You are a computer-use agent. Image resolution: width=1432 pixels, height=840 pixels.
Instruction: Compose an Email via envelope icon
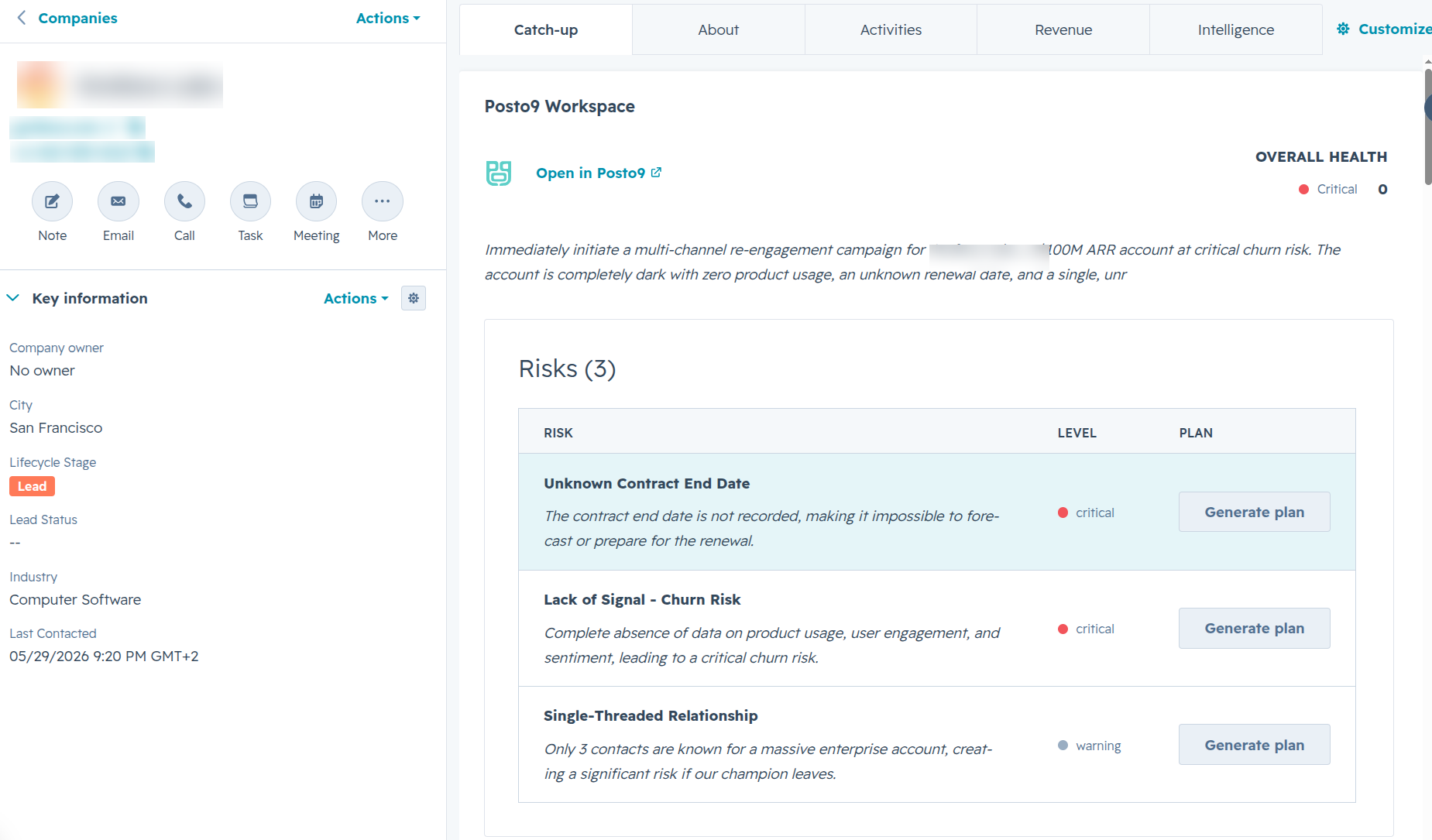(118, 201)
